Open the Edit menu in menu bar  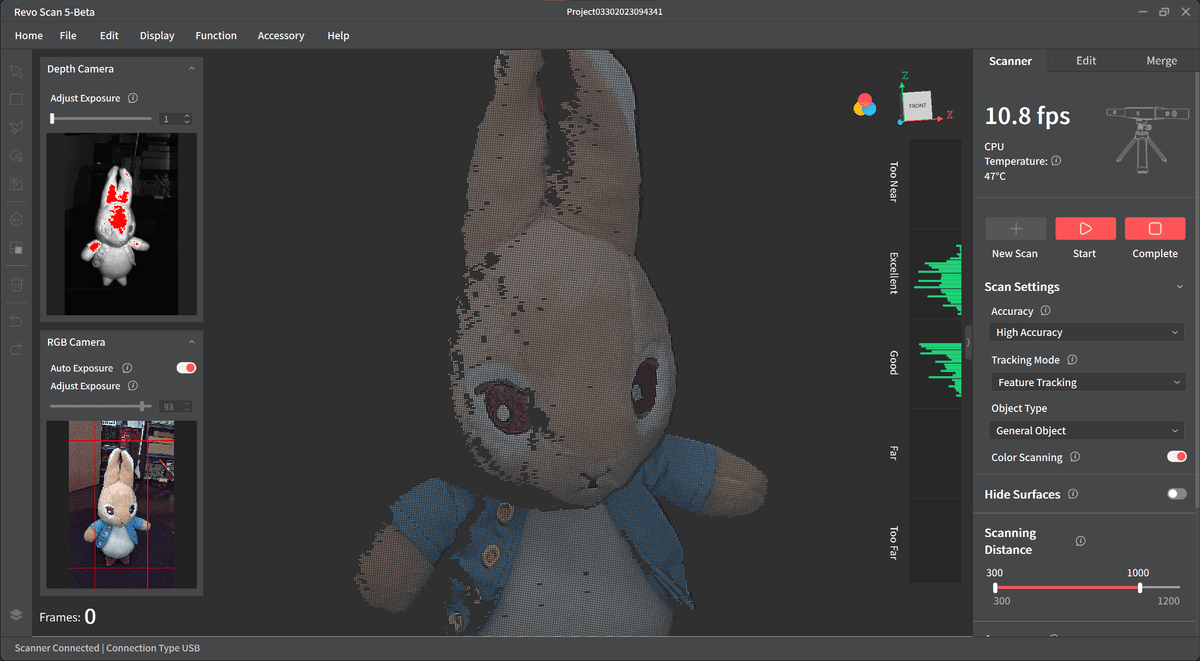(109, 36)
